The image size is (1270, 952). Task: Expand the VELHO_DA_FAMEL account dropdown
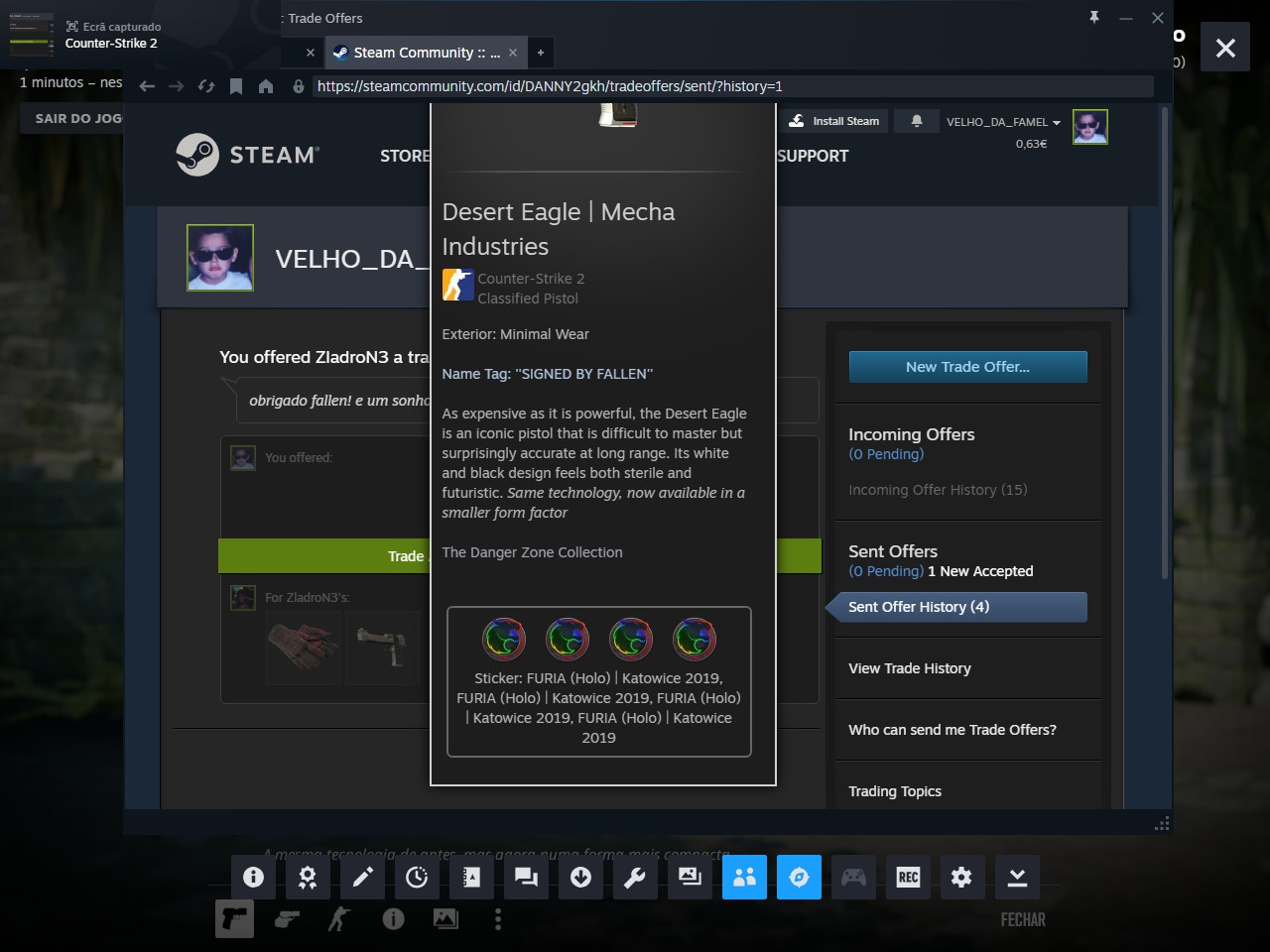pyautogui.click(x=1003, y=122)
